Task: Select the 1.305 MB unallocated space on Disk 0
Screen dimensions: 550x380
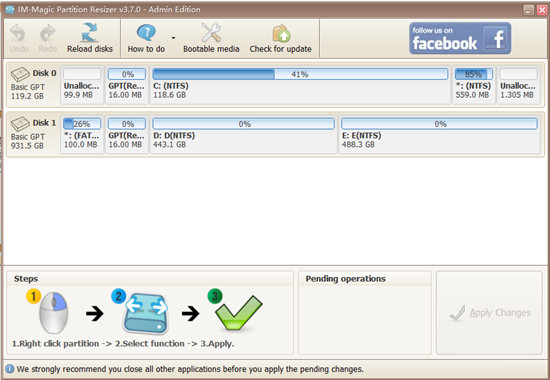Action: (x=518, y=85)
